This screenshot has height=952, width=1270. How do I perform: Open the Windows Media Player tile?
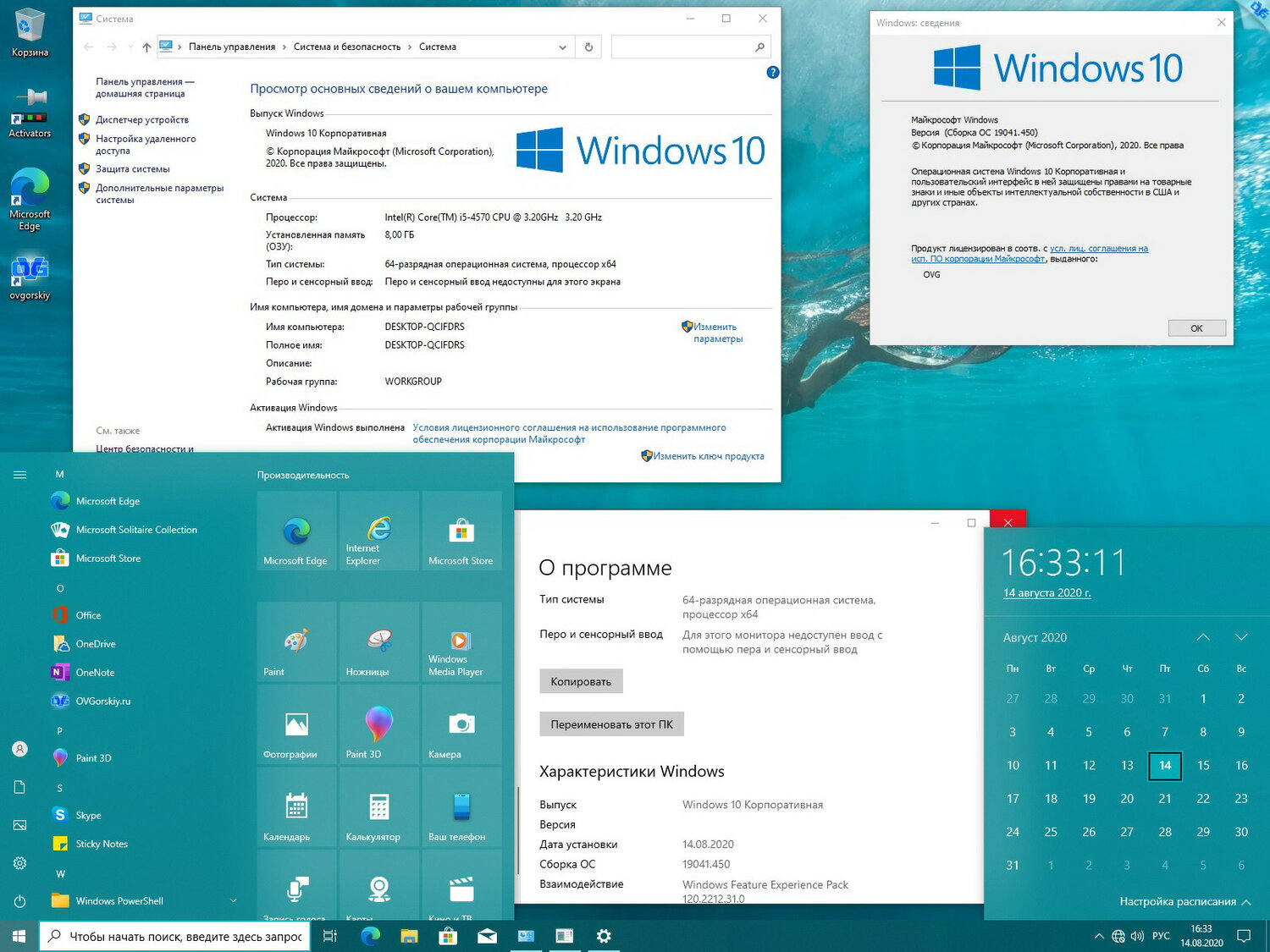point(461,641)
